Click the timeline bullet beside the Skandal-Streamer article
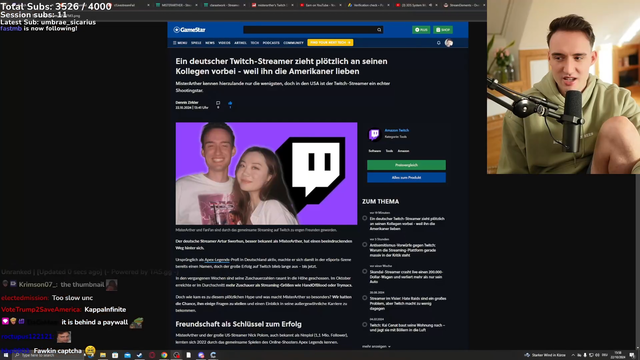 (x=364, y=271)
